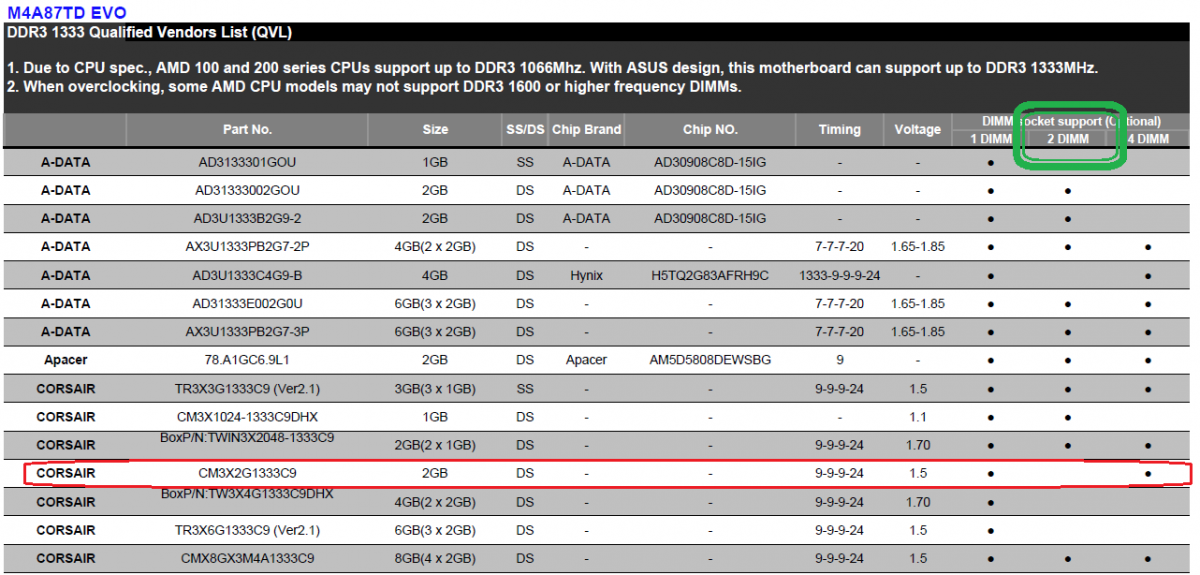Screen dimensions: 1200x575
Task: Click the 4 DIMM dot in the CM3X2G1333C9 row
Action: click(1148, 473)
